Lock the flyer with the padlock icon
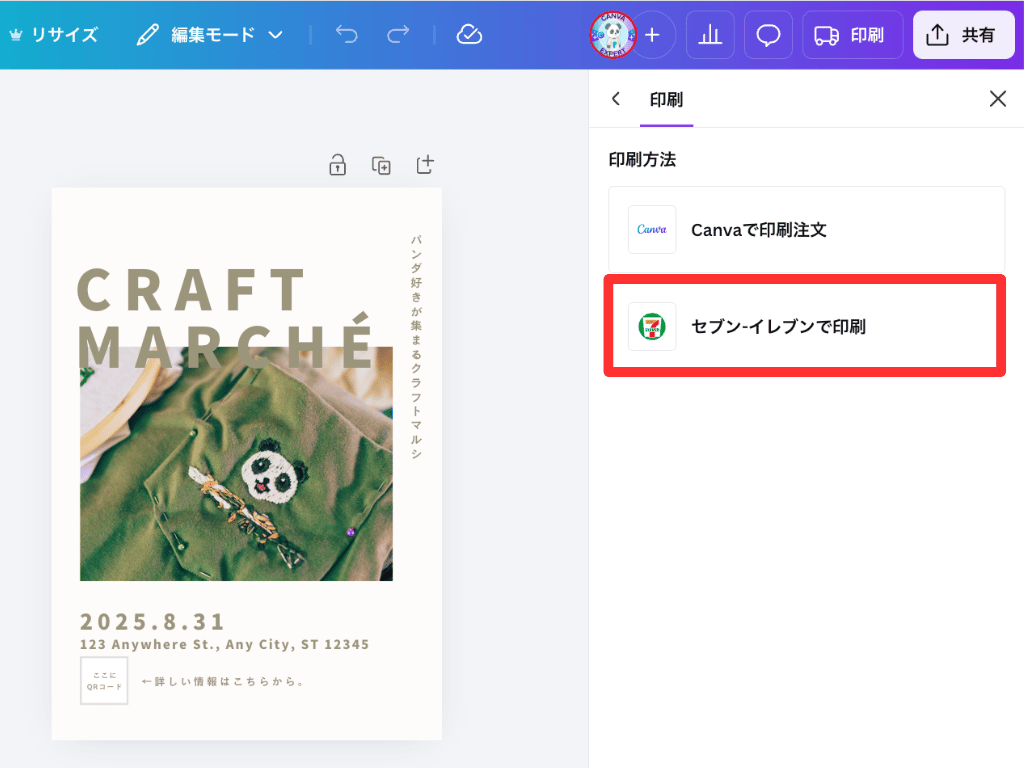The height and width of the screenshot is (768, 1024). pyautogui.click(x=337, y=165)
